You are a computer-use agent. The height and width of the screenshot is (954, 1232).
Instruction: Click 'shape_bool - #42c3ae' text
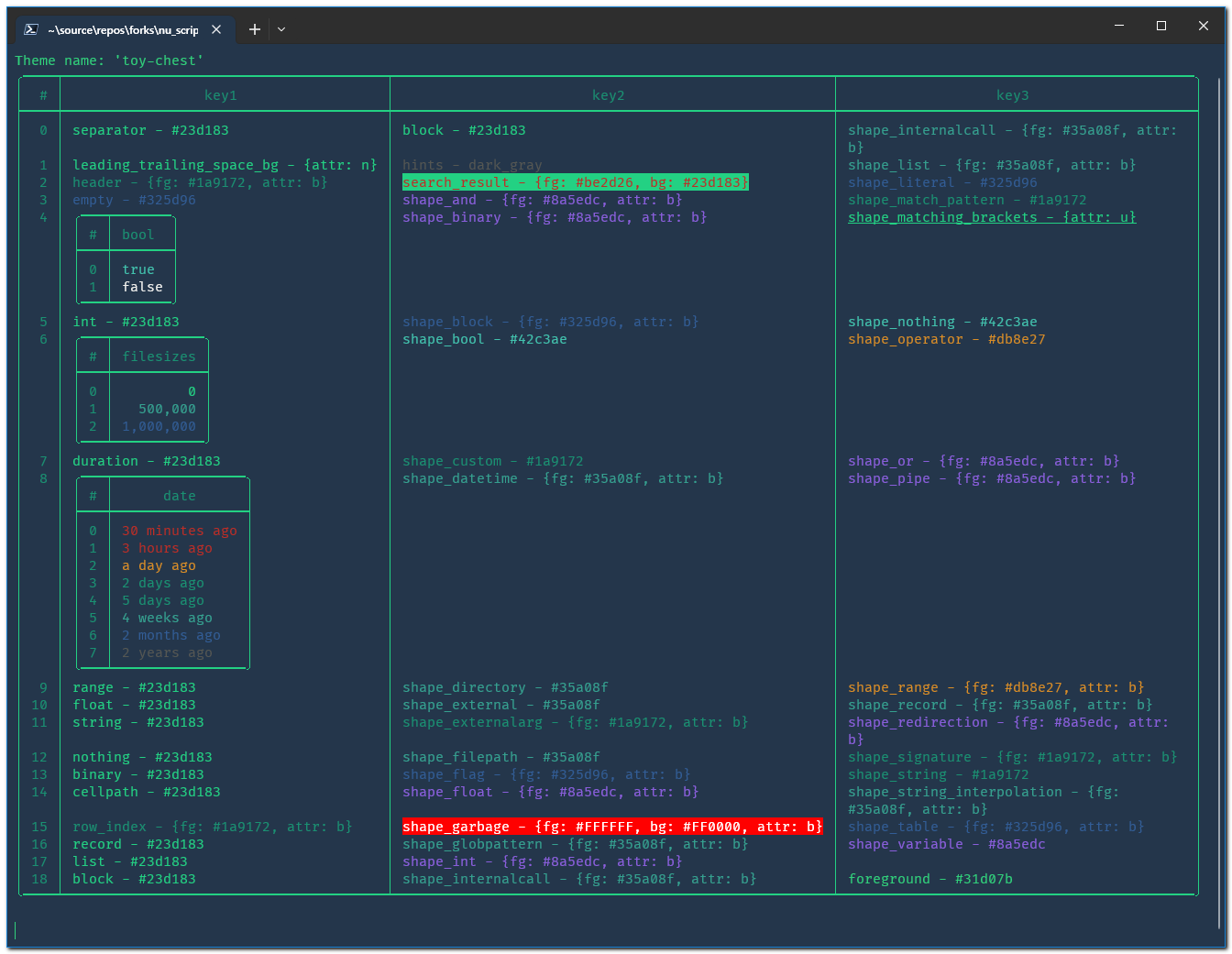coord(485,339)
